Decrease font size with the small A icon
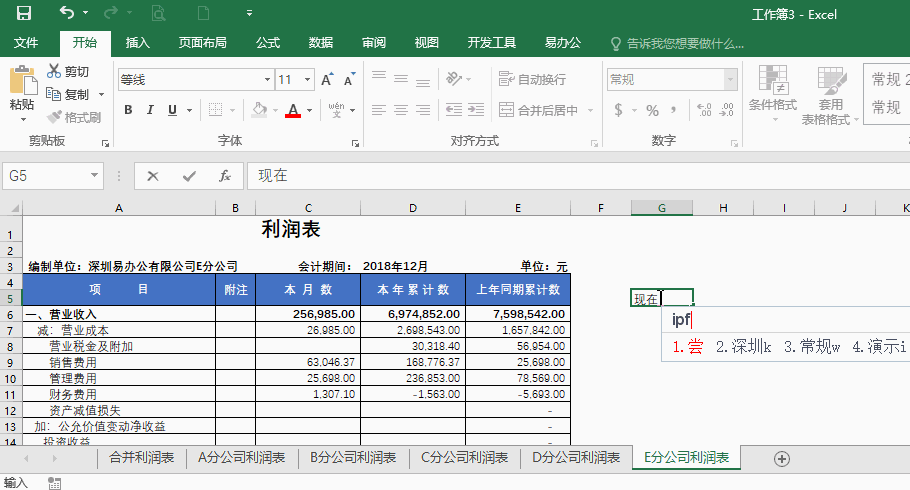 pos(349,80)
